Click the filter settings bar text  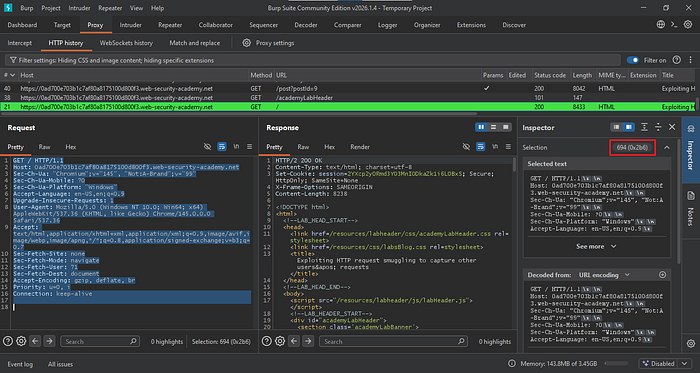click(117, 60)
